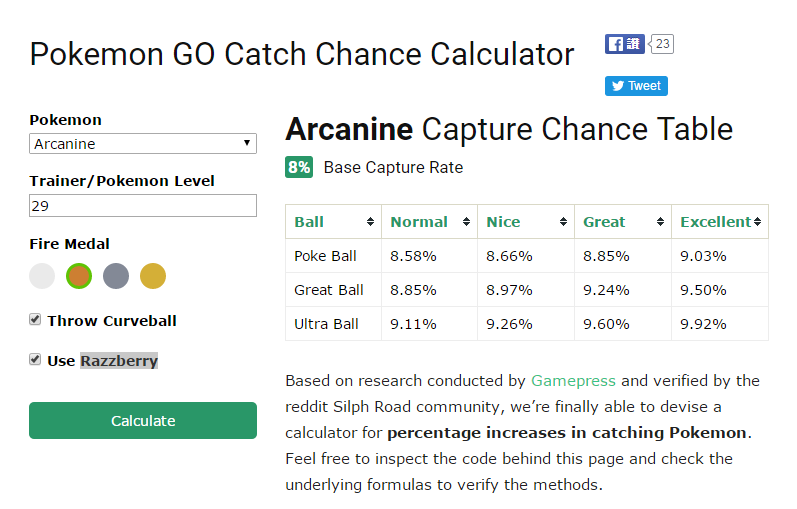The width and height of the screenshot is (797, 509).
Task: Click the Twitter Tweet button
Action: click(x=636, y=86)
